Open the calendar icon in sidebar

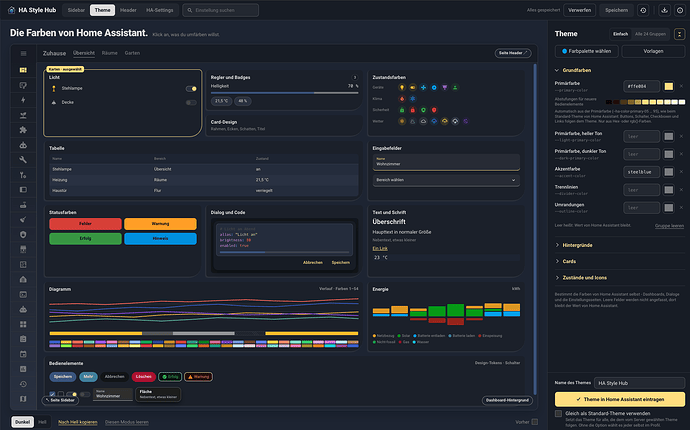coord(23,354)
